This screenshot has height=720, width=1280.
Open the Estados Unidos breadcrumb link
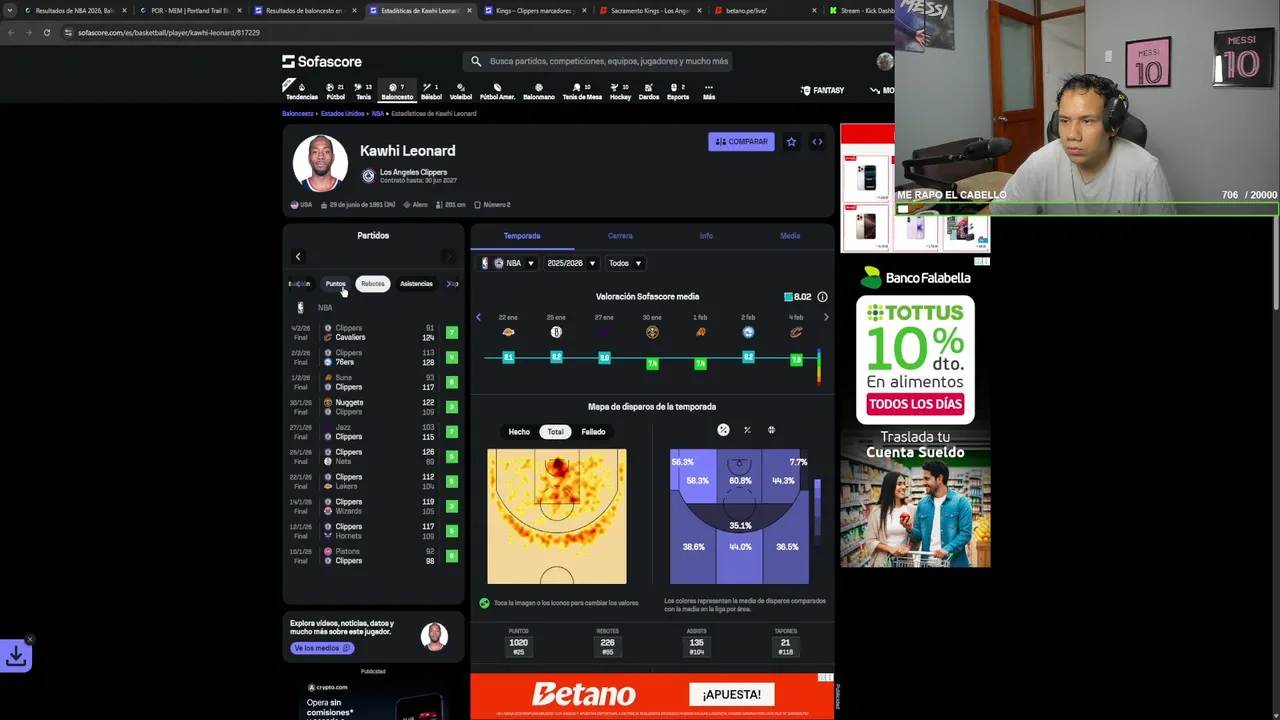pyautogui.click(x=342, y=114)
